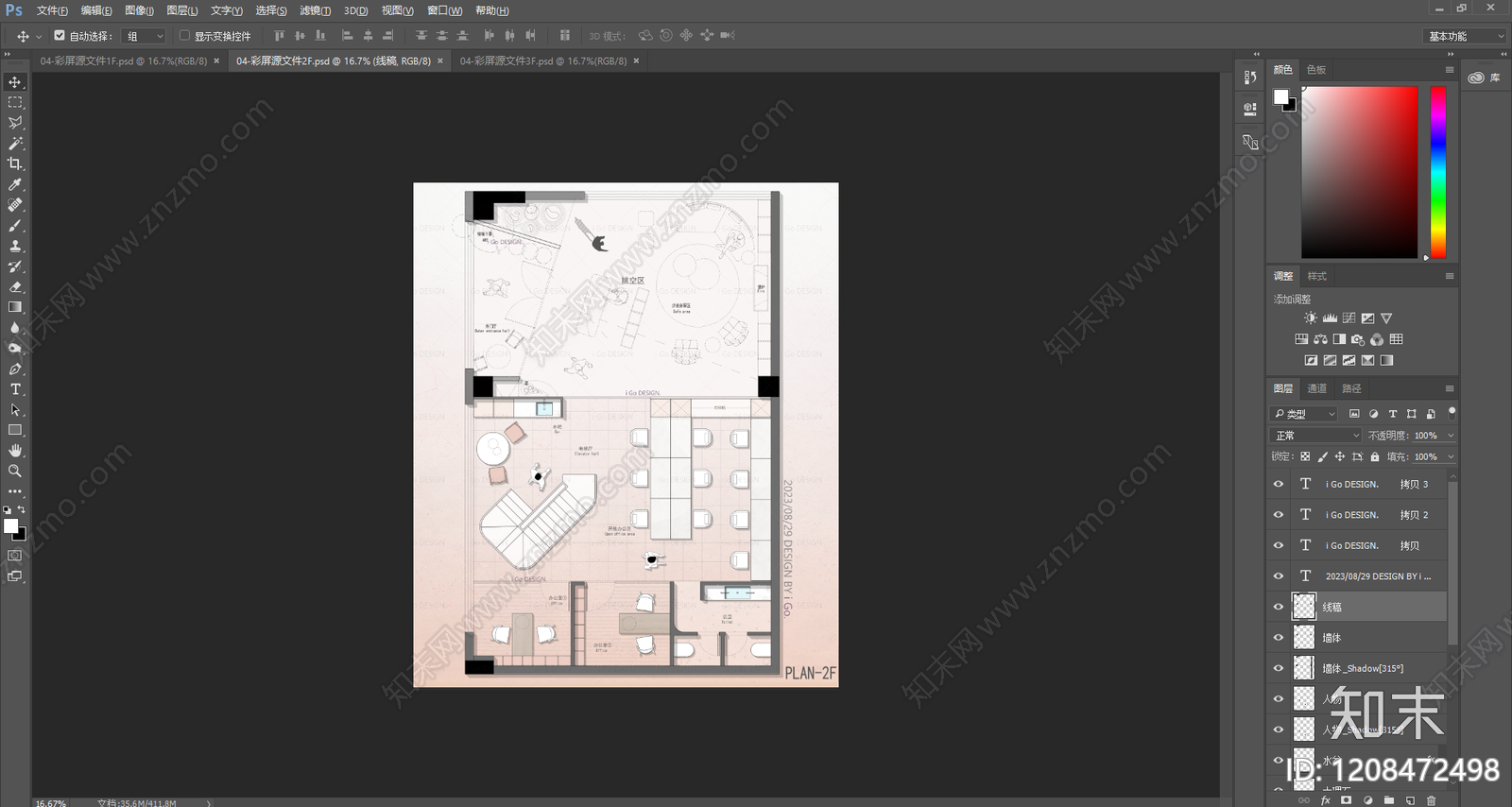Add a Levels adjustment

pyautogui.click(x=1330, y=318)
